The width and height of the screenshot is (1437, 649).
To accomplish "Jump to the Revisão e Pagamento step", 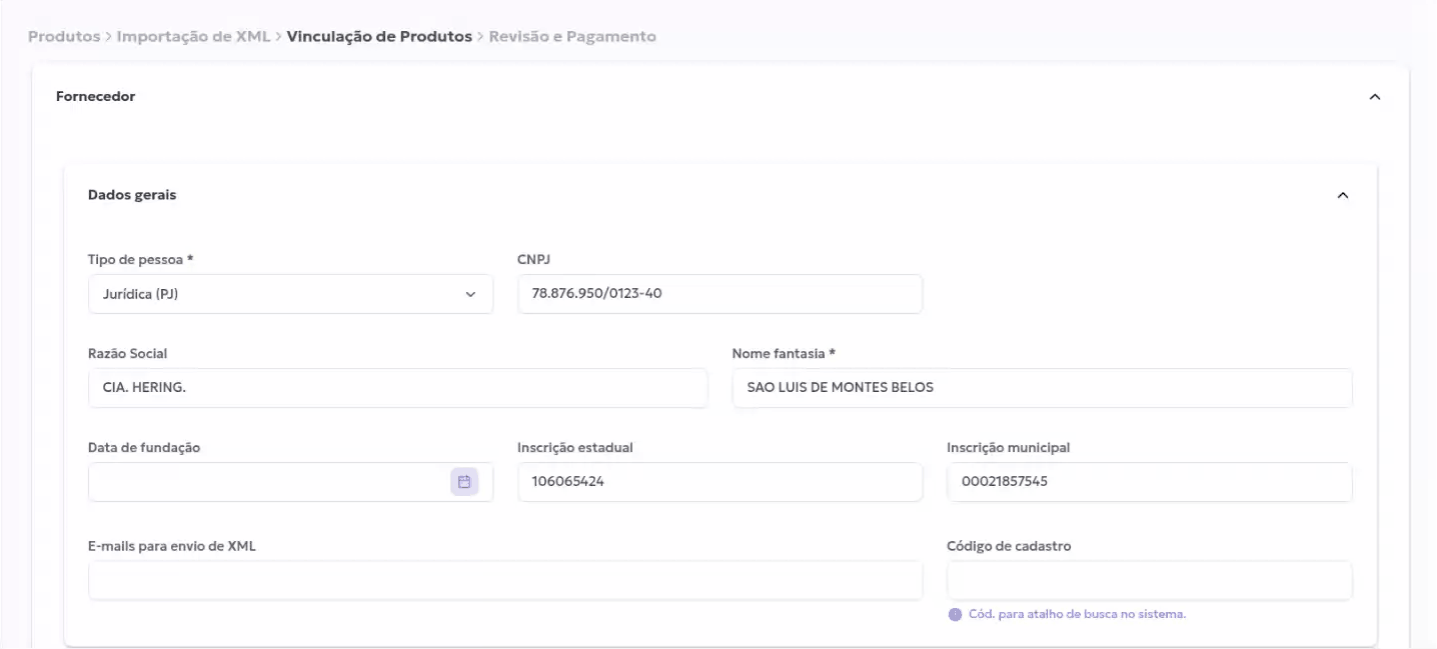I will pos(572,37).
